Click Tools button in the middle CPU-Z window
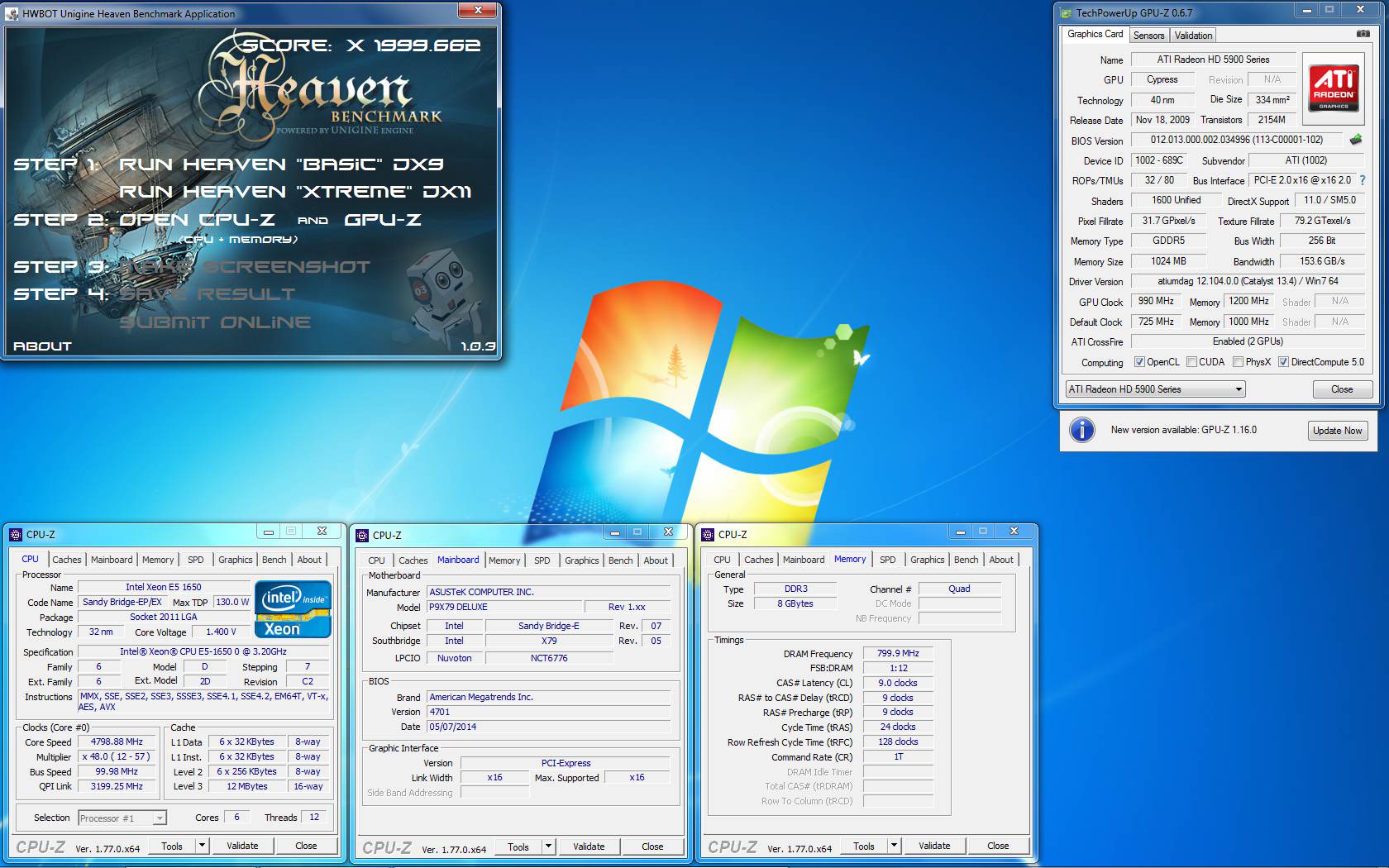 pos(518,847)
